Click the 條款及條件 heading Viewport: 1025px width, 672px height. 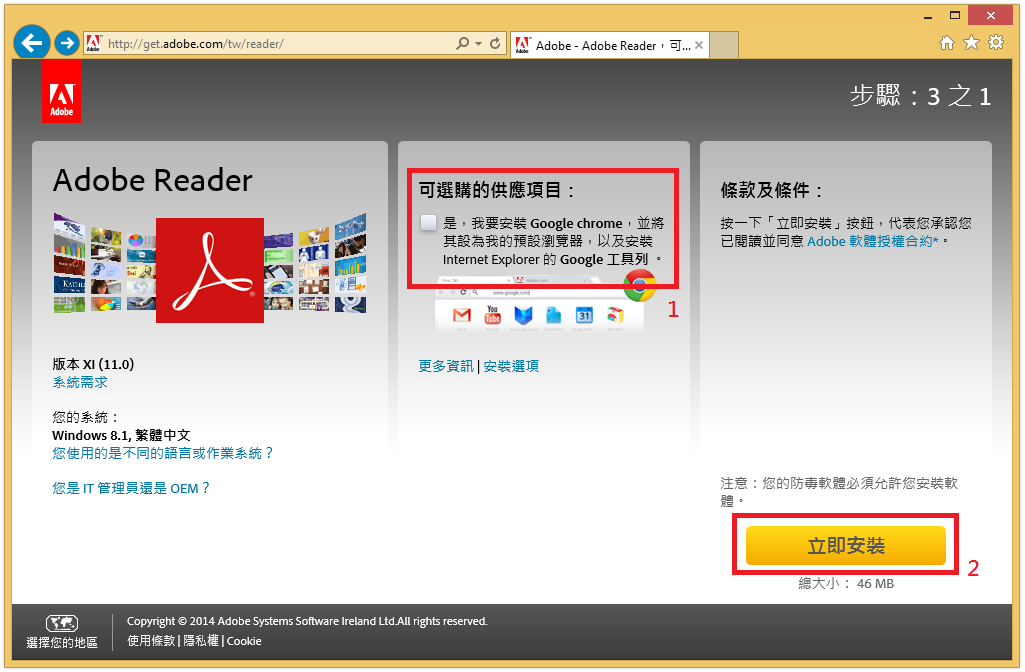pyautogui.click(x=771, y=190)
